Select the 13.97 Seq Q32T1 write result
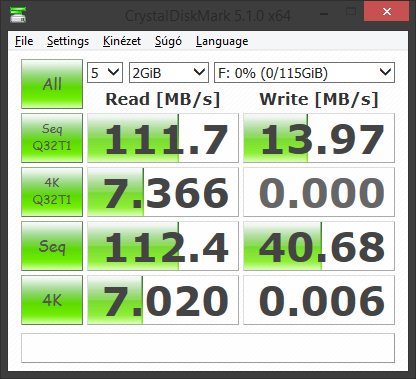The image size is (416, 379). [x=319, y=138]
